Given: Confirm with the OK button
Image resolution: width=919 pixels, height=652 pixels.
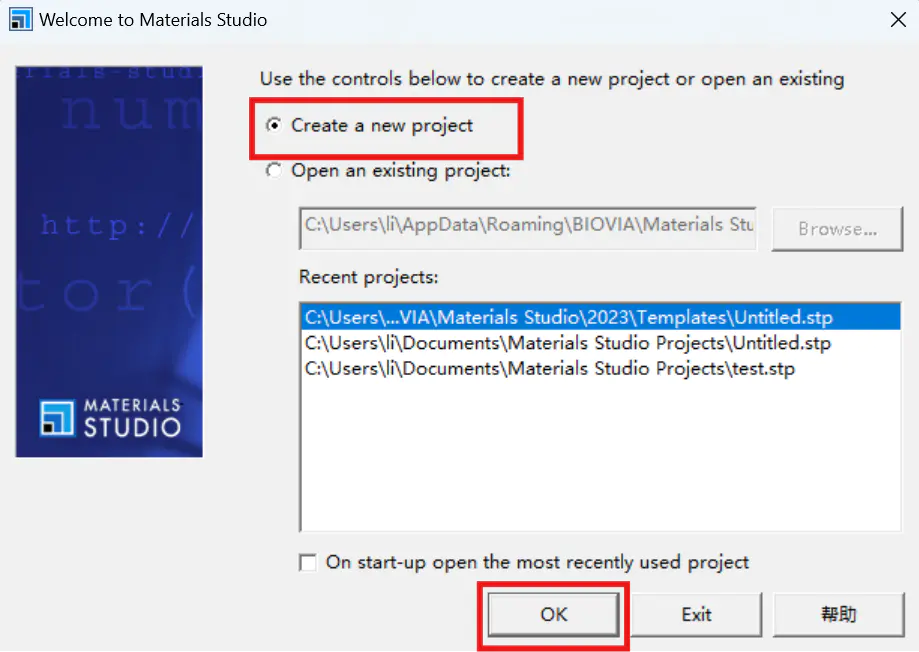Looking at the screenshot, I should [x=553, y=614].
